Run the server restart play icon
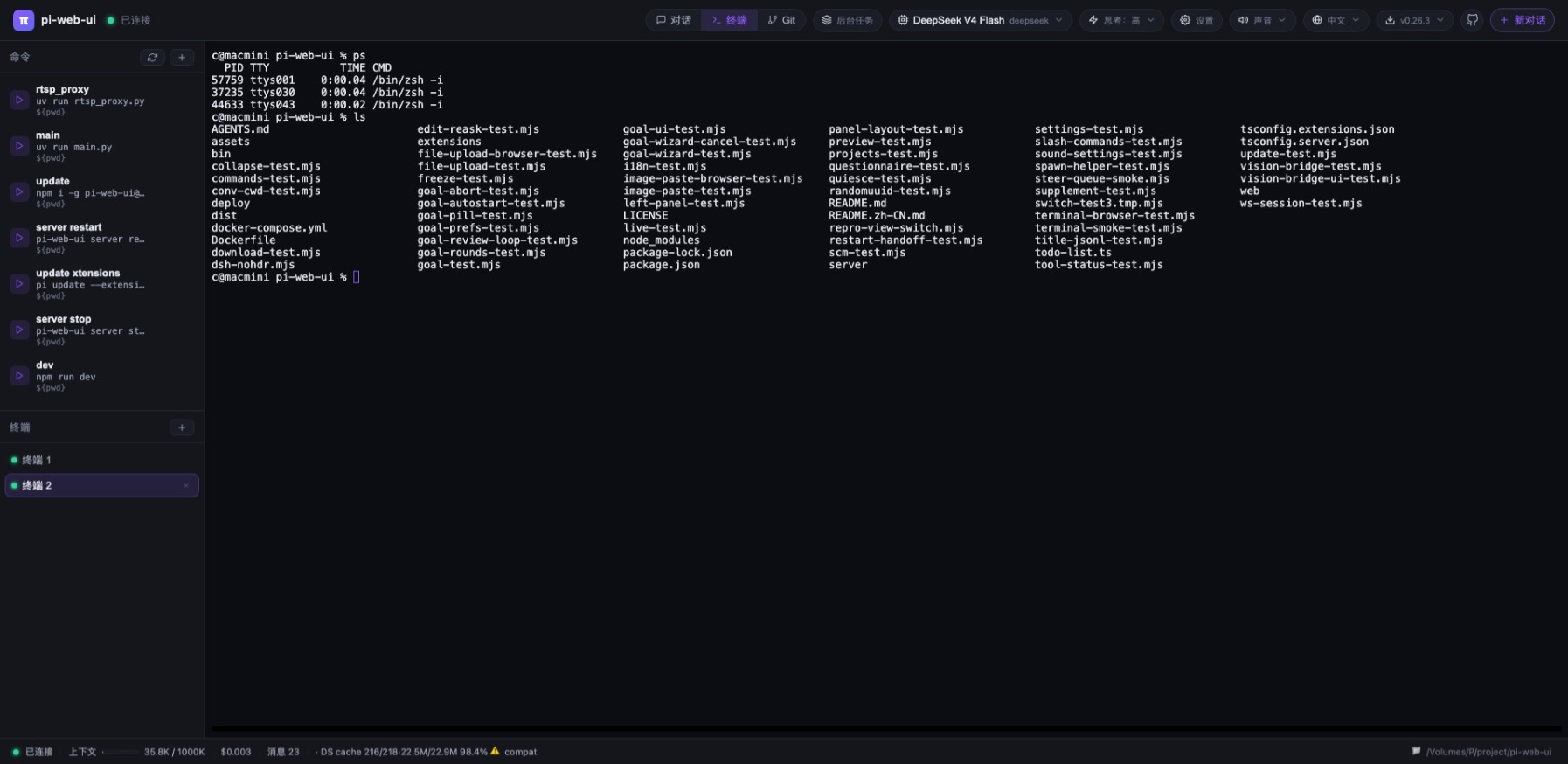1568x764 pixels. (19, 238)
